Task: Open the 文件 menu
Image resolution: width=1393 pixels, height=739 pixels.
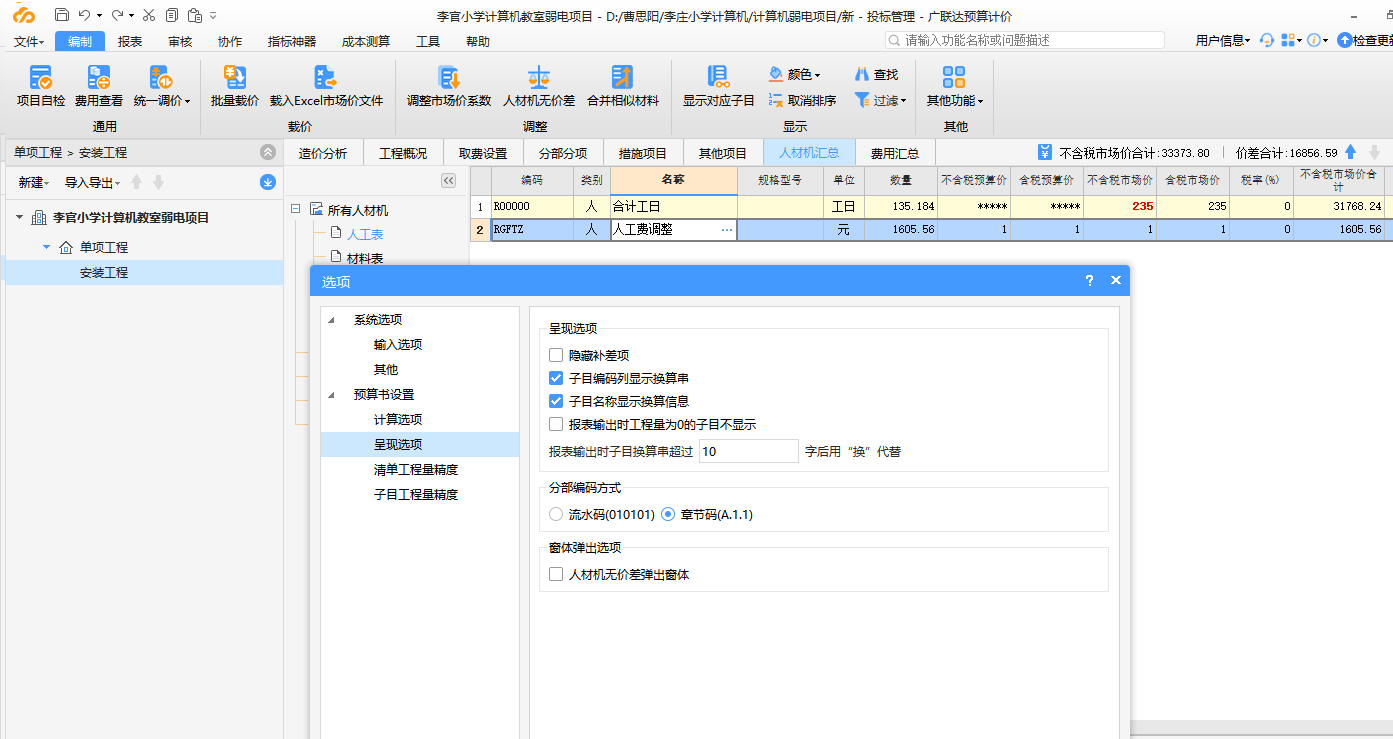Action: pyautogui.click(x=29, y=41)
